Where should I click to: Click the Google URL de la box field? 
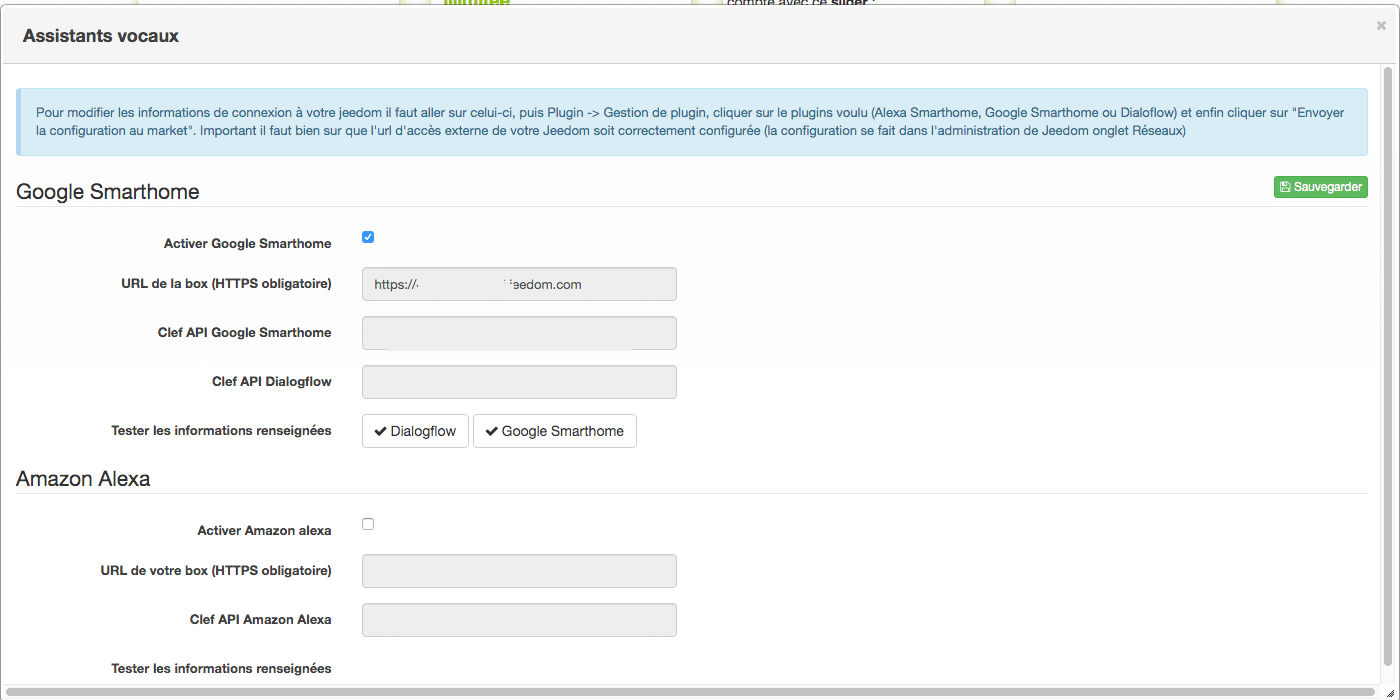click(x=519, y=284)
